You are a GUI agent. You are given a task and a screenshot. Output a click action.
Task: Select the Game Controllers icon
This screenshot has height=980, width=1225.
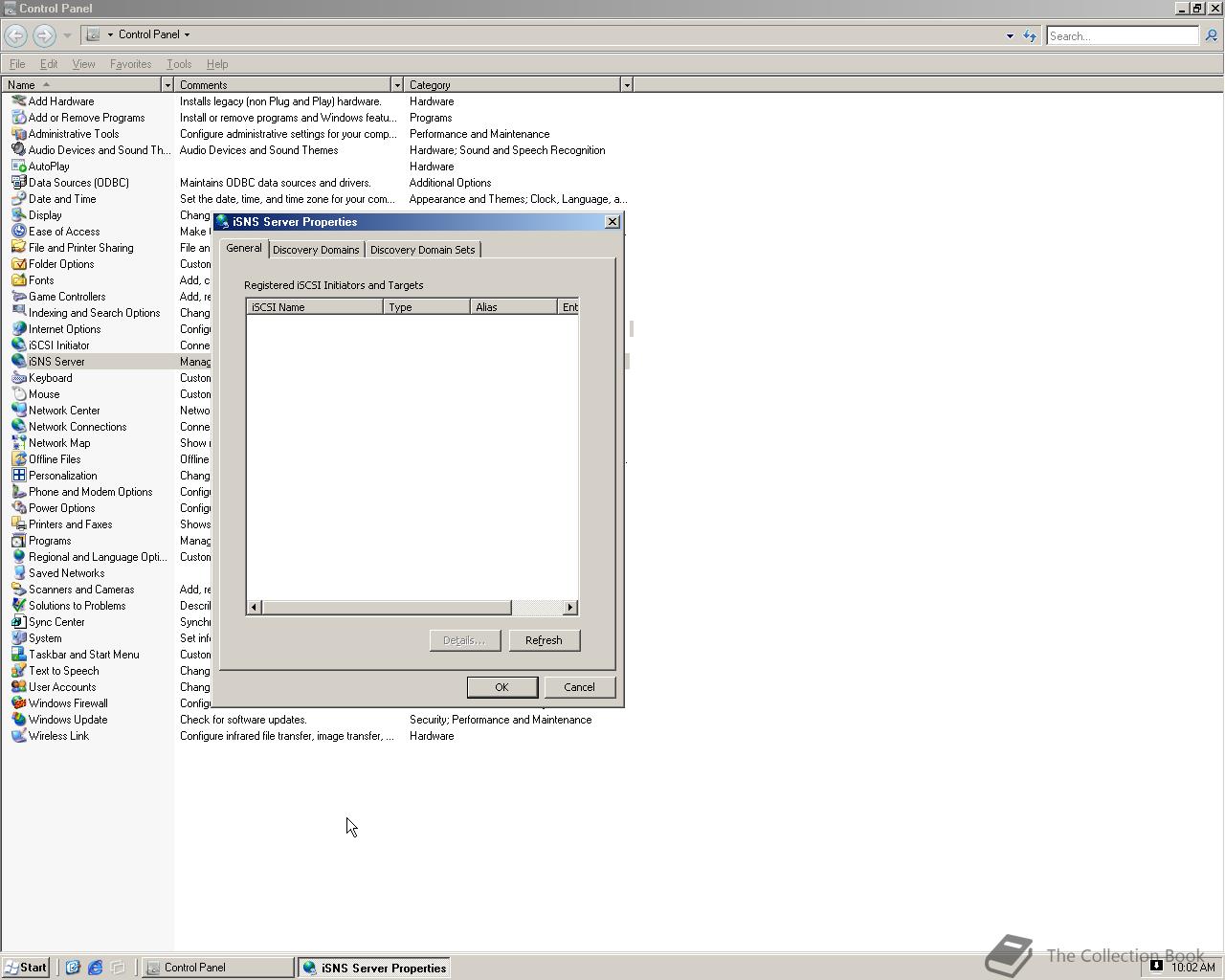coord(18,297)
